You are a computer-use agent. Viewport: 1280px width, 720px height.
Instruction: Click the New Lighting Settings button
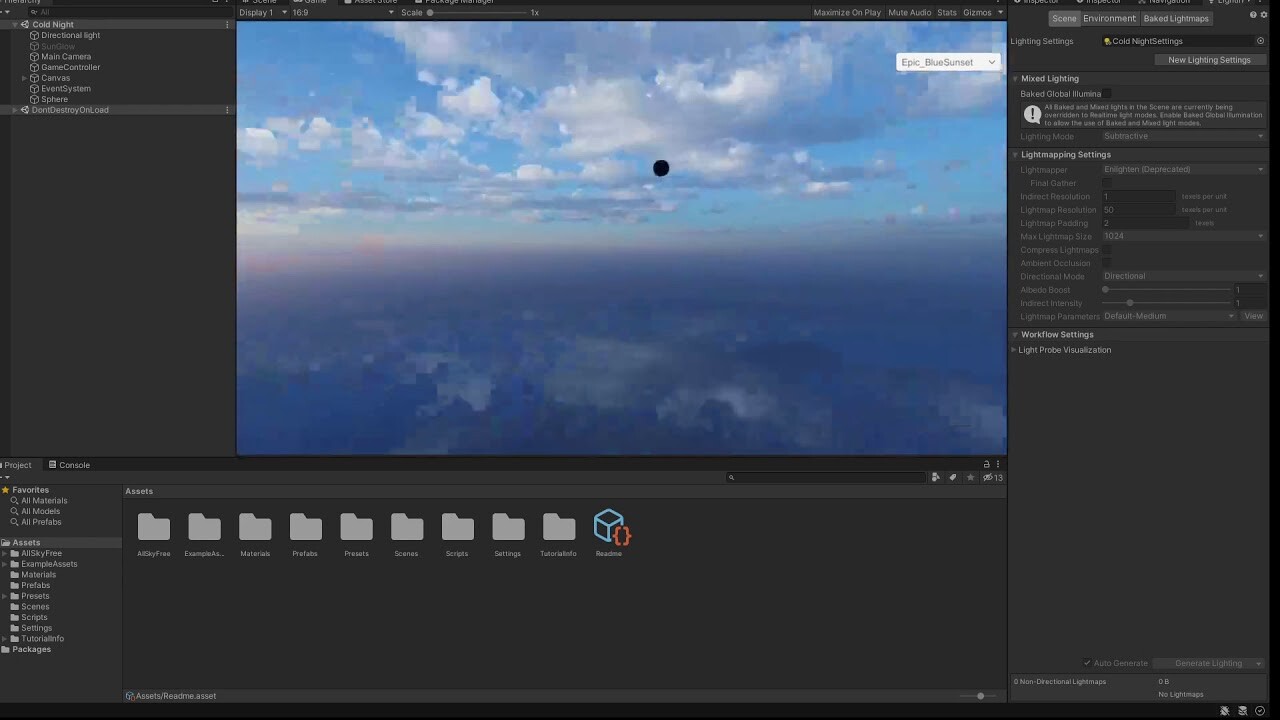1209,59
